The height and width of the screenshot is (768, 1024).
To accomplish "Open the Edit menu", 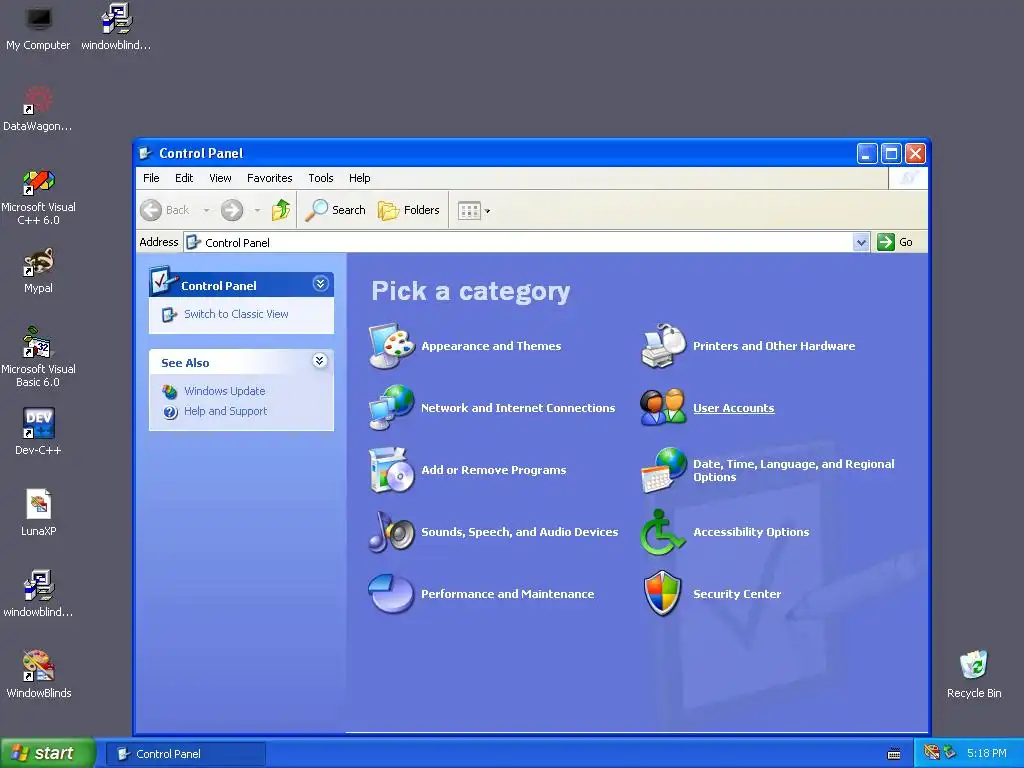I will click(x=184, y=178).
